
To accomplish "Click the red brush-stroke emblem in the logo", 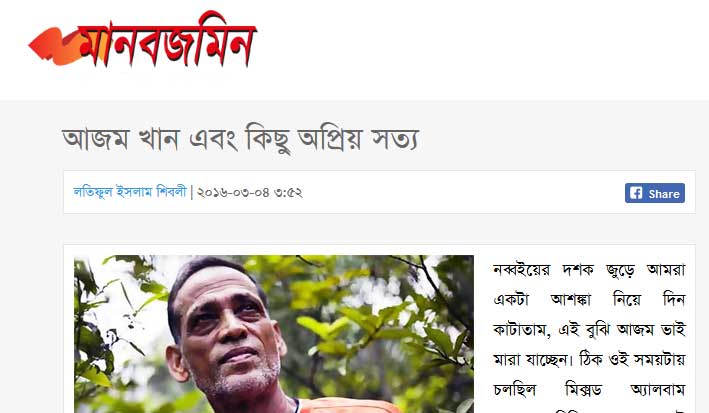I will (55, 46).
